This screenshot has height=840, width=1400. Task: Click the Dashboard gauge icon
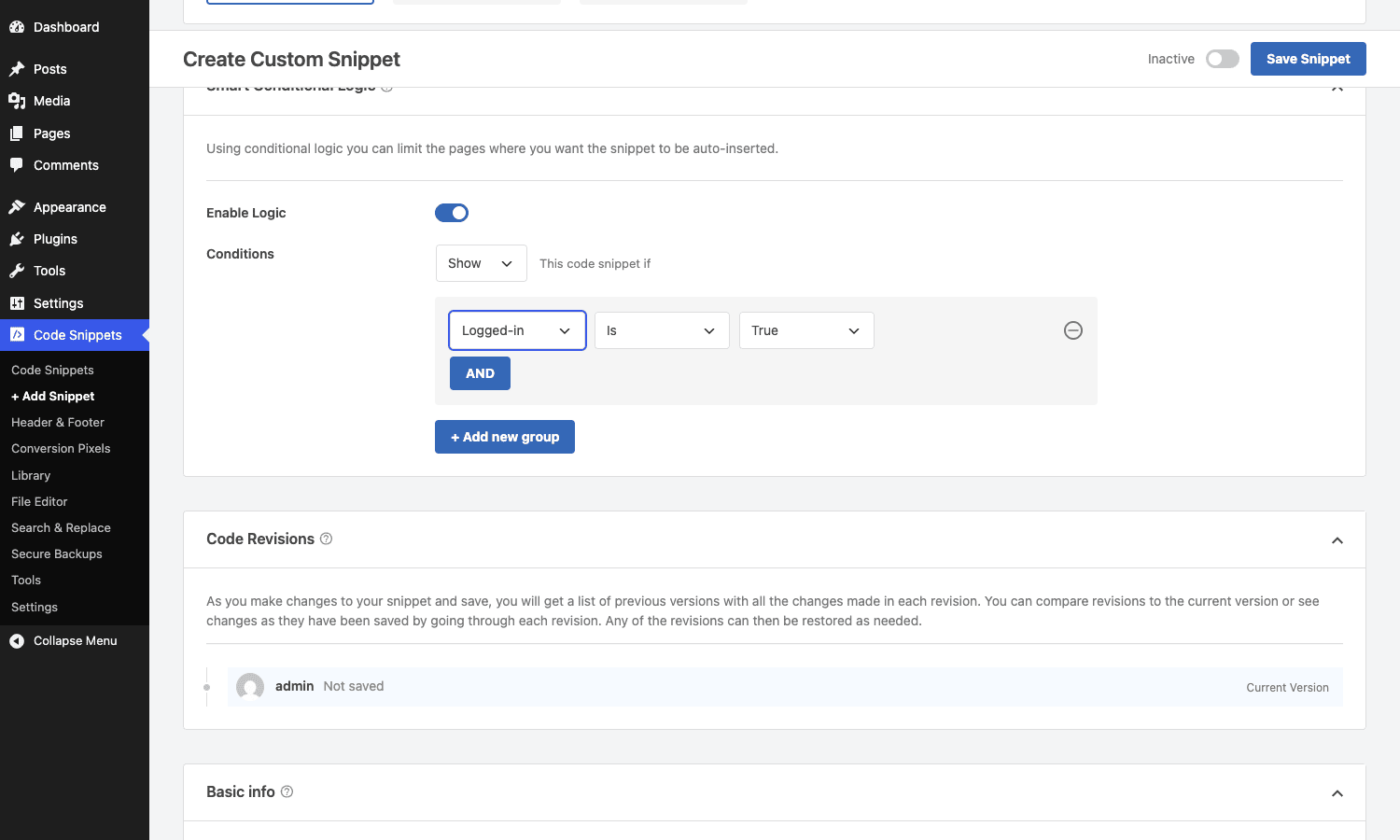17,27
